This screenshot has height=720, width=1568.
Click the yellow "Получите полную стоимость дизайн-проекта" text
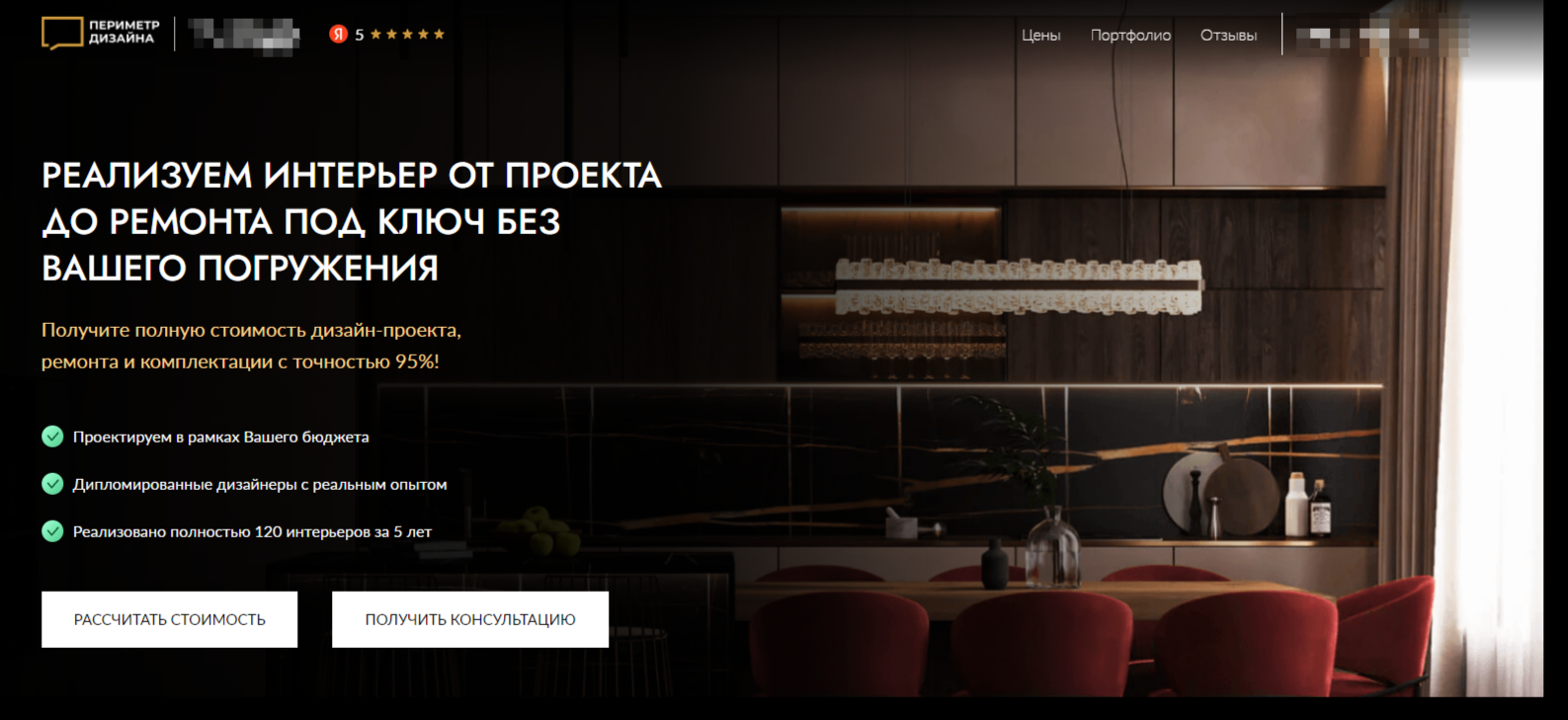[251, 330]
